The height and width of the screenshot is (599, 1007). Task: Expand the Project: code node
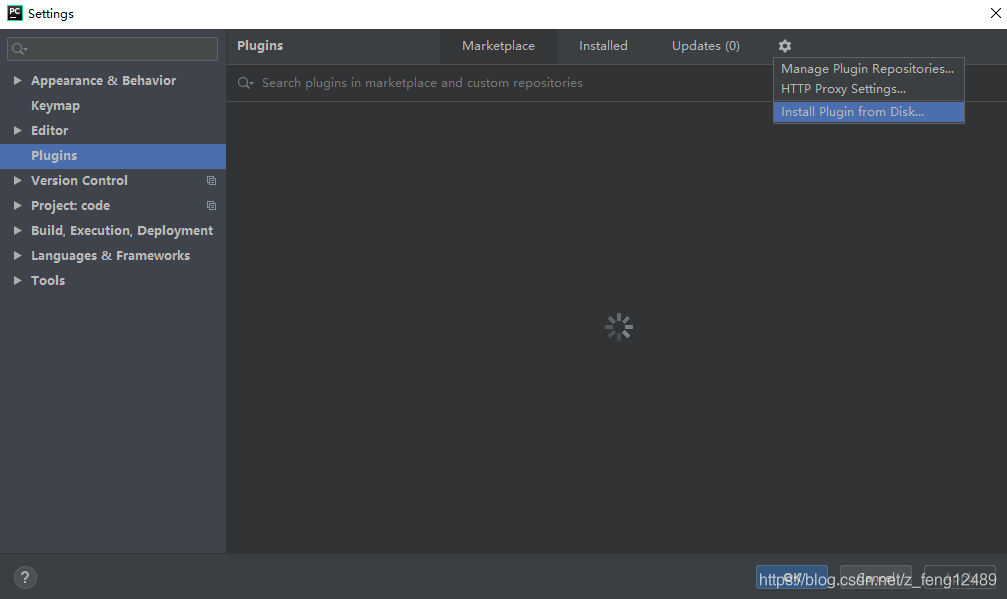(17, 205)
